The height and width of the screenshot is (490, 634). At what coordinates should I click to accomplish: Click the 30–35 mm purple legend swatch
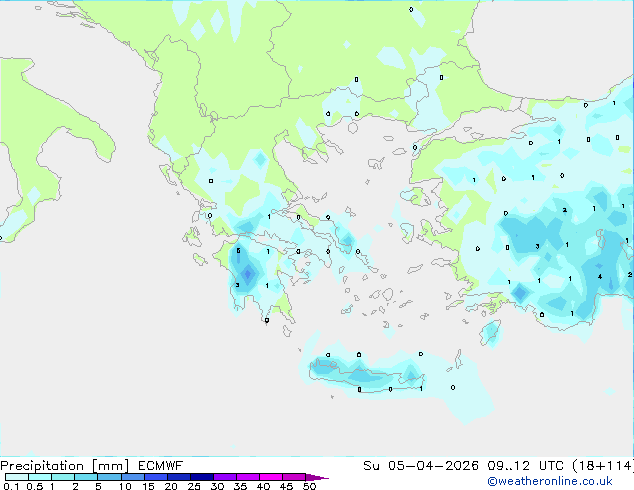(225, 477)
